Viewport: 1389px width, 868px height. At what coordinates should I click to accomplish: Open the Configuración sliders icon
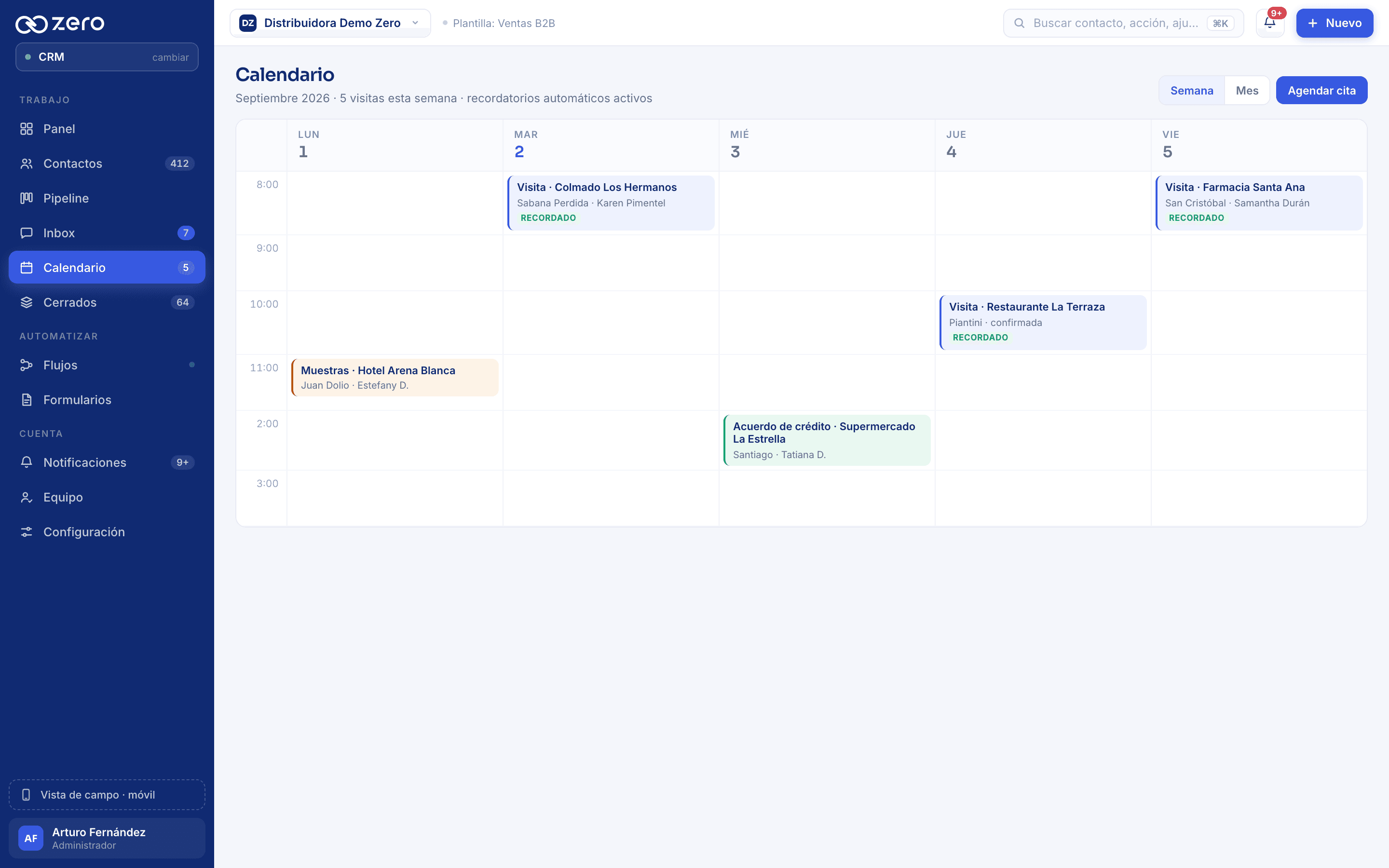tap(27, 531)
